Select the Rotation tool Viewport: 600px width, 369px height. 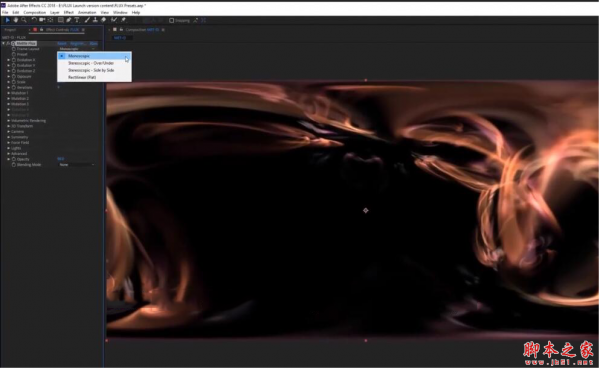34,20
